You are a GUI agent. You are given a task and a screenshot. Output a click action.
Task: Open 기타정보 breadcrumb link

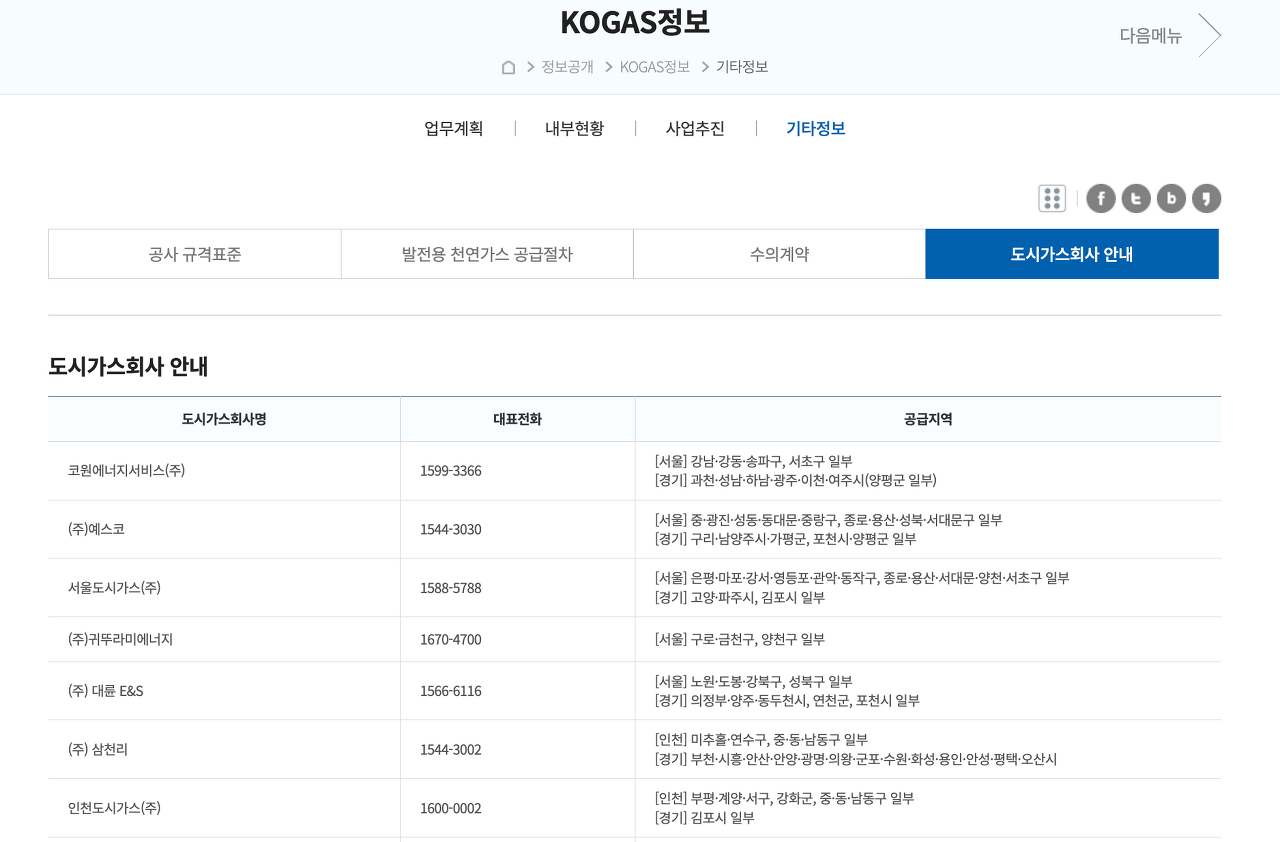pyautogui.click(x=742, y=67)
